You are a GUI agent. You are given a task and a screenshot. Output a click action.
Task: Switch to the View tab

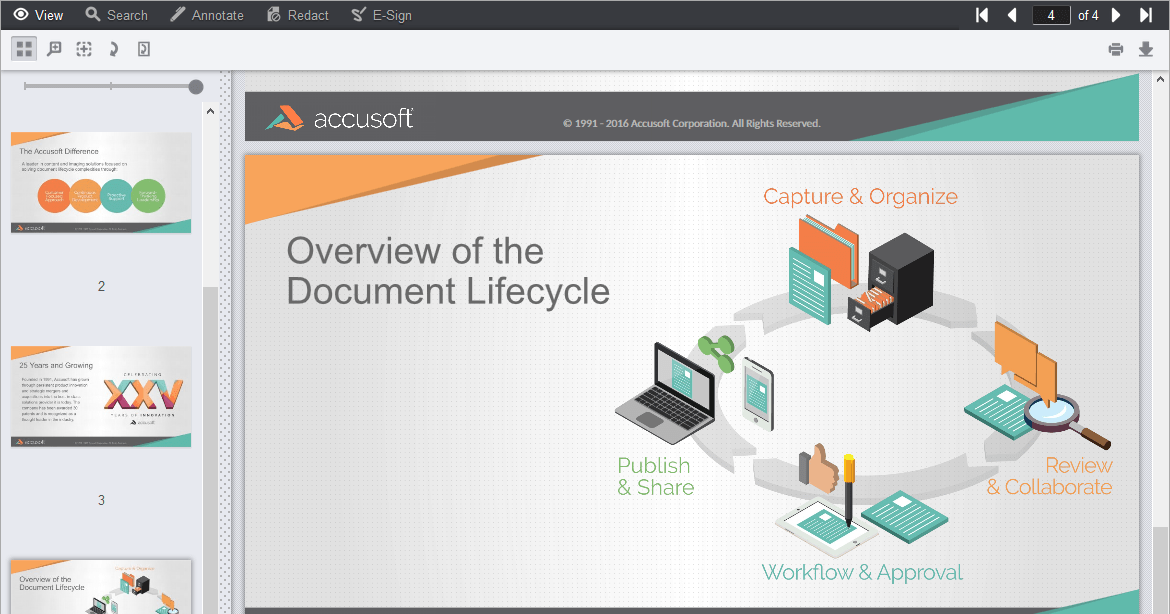point(37,14)
